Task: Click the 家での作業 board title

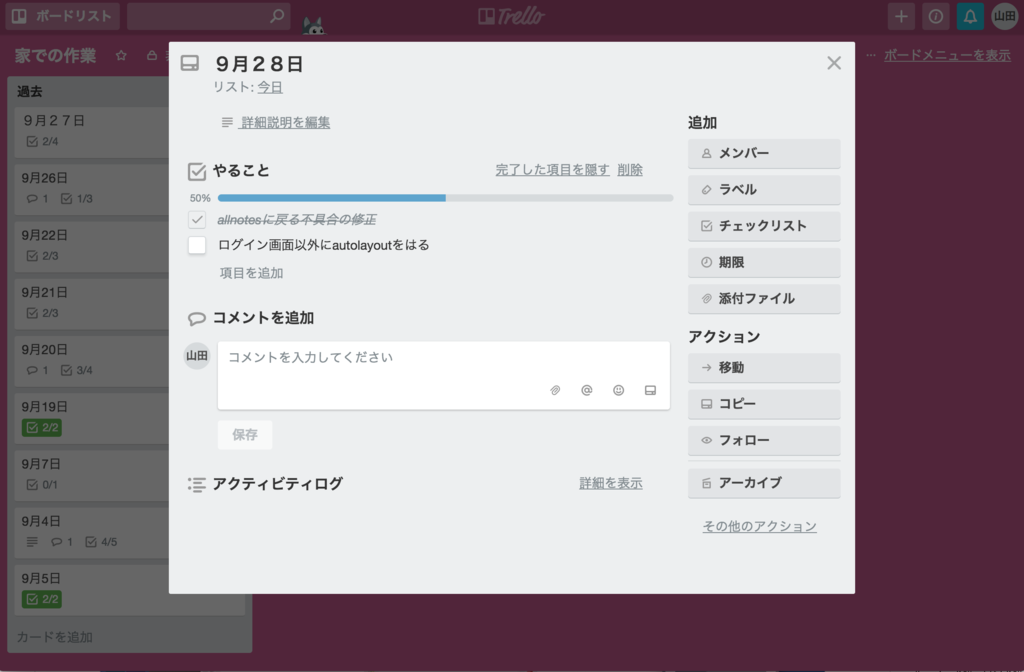Action: (x=56, y=56)
